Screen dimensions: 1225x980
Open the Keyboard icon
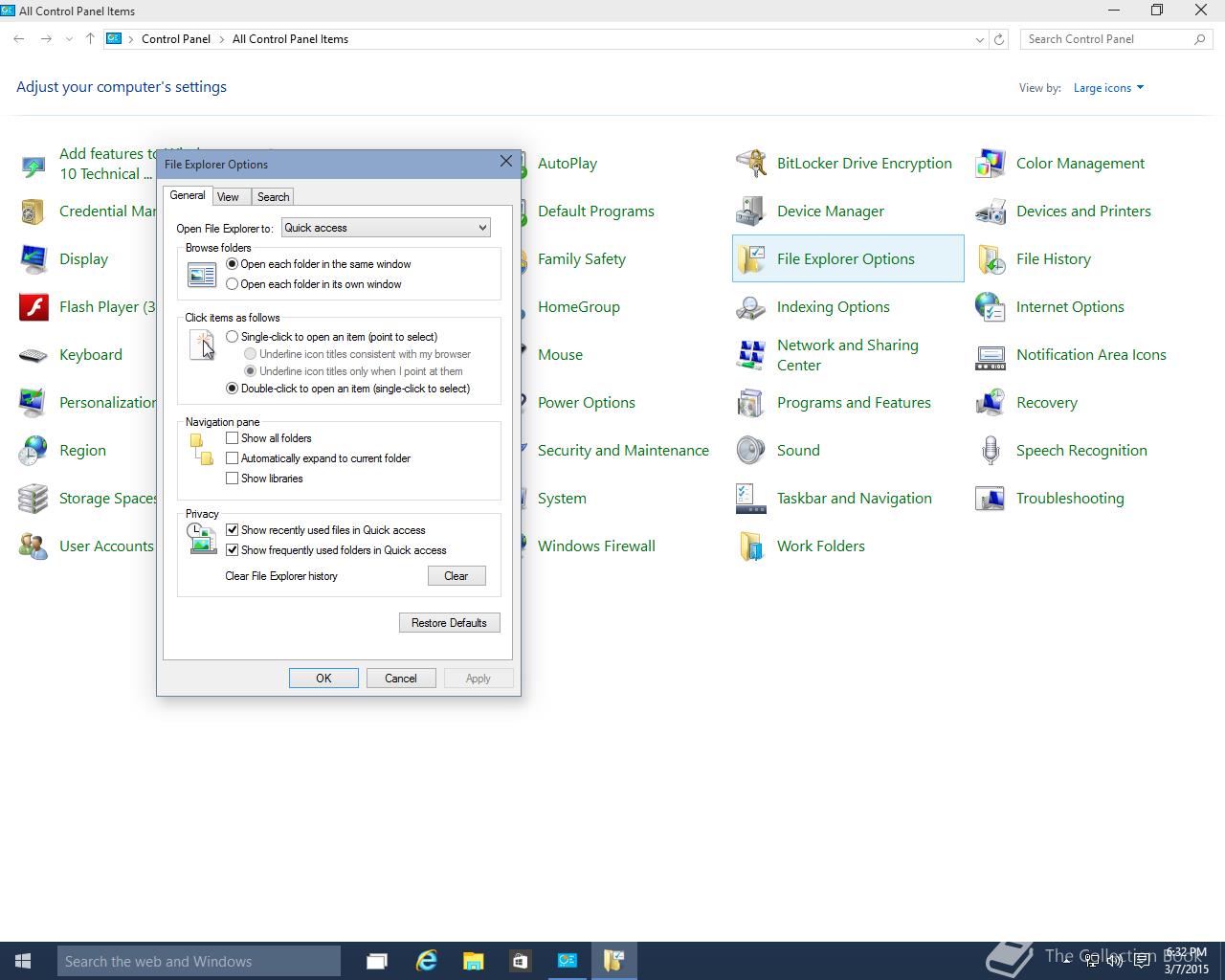coord(33,355)
